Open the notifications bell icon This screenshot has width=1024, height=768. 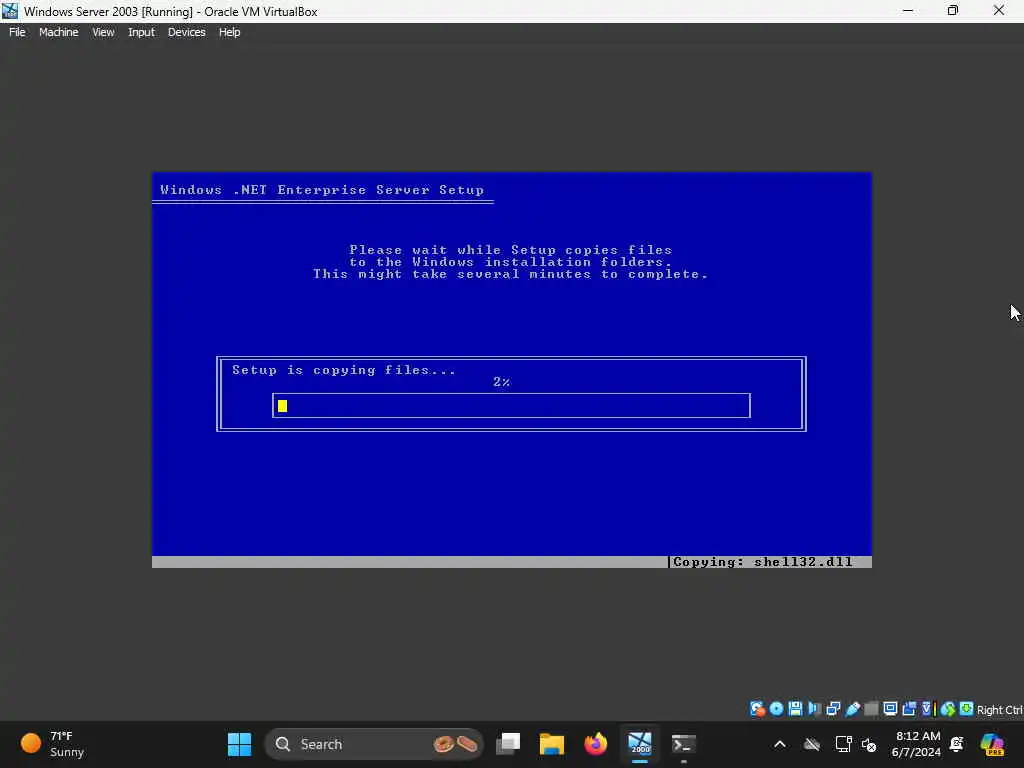[957, 744]
